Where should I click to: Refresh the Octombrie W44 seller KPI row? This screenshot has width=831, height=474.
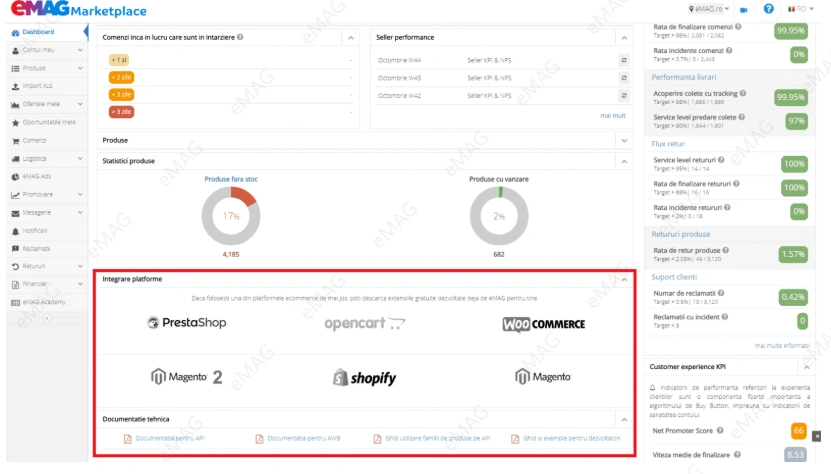[624, 60]
